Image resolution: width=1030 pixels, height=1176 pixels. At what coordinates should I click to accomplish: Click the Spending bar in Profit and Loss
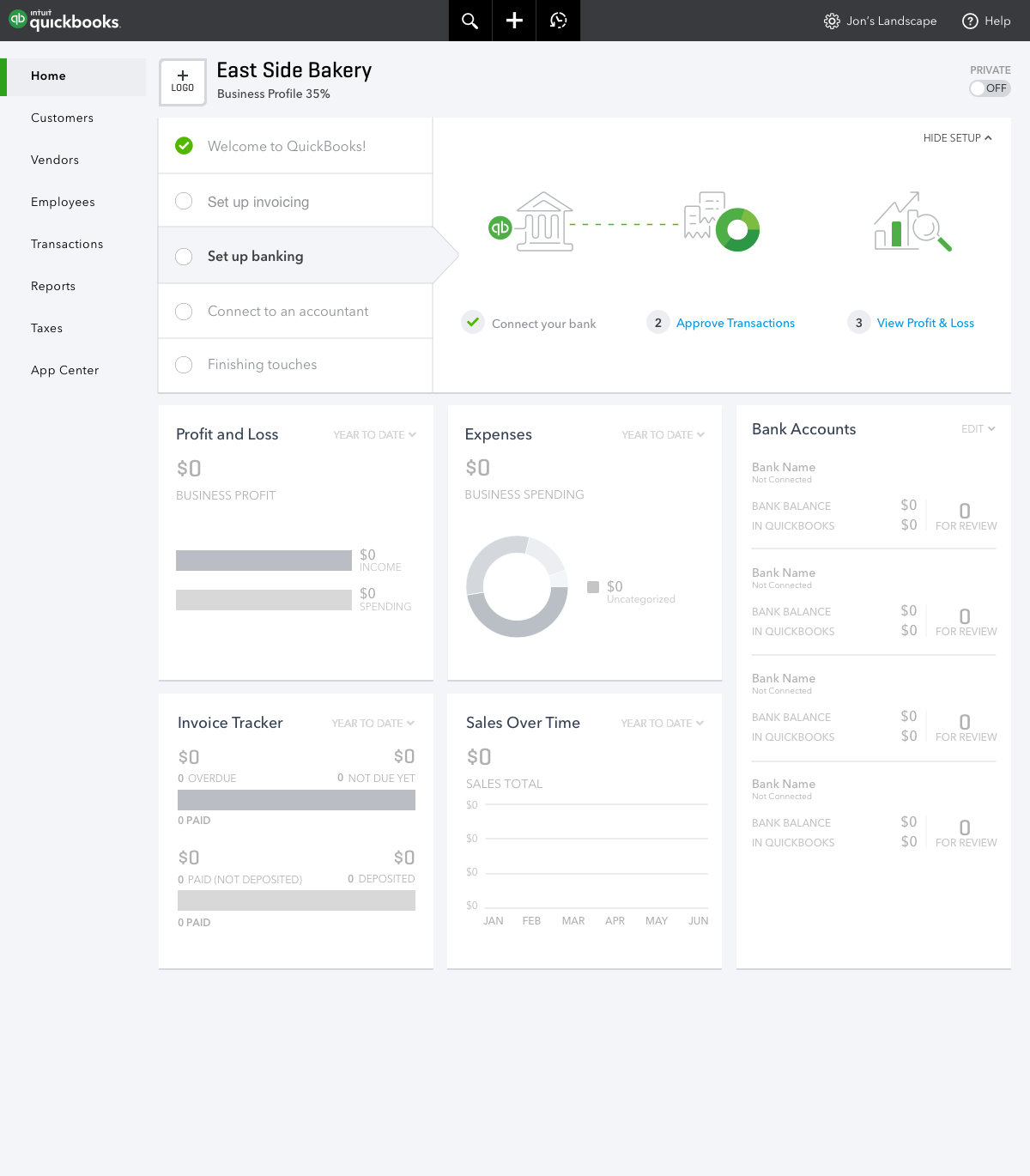tap(264, 600)
